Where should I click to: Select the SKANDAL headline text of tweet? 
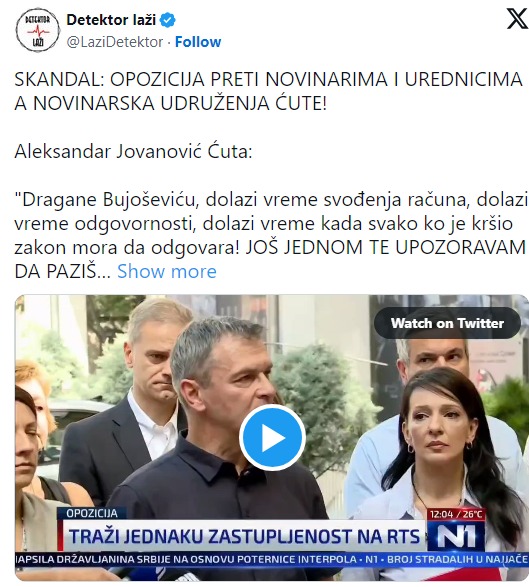pos(268,91)
